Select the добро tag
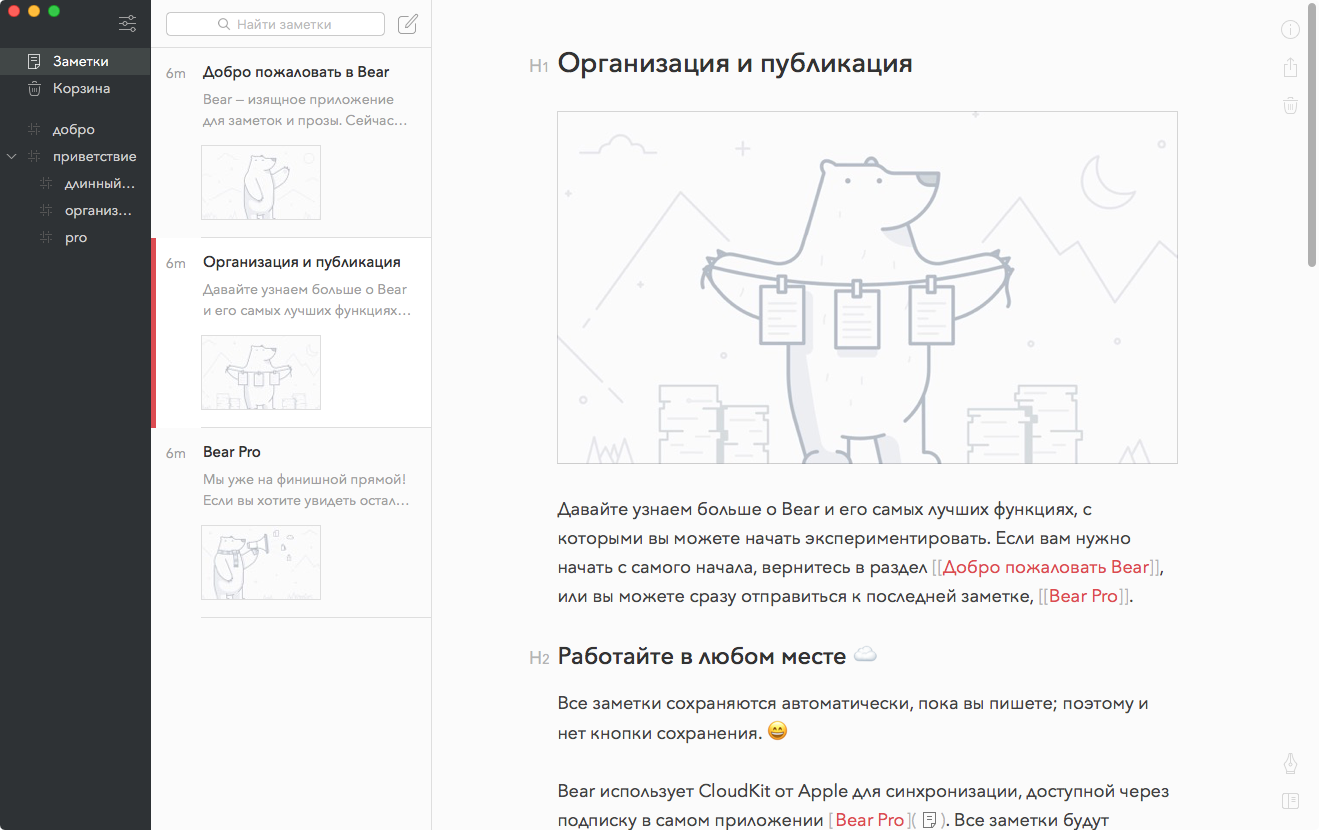The height and width of the screenshot is (830, 1319). tap(73, 130)
